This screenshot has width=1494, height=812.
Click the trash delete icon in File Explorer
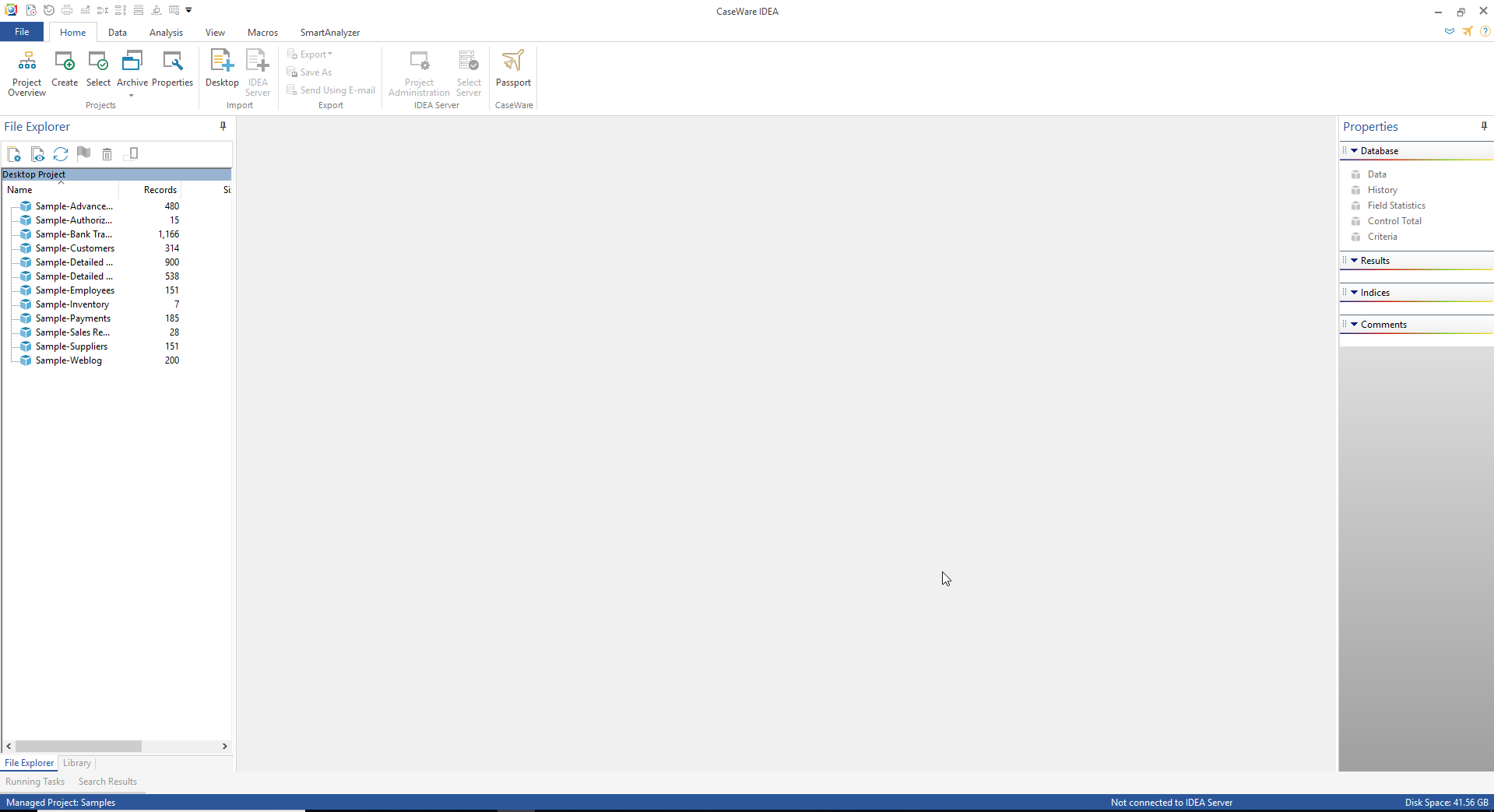107,154
